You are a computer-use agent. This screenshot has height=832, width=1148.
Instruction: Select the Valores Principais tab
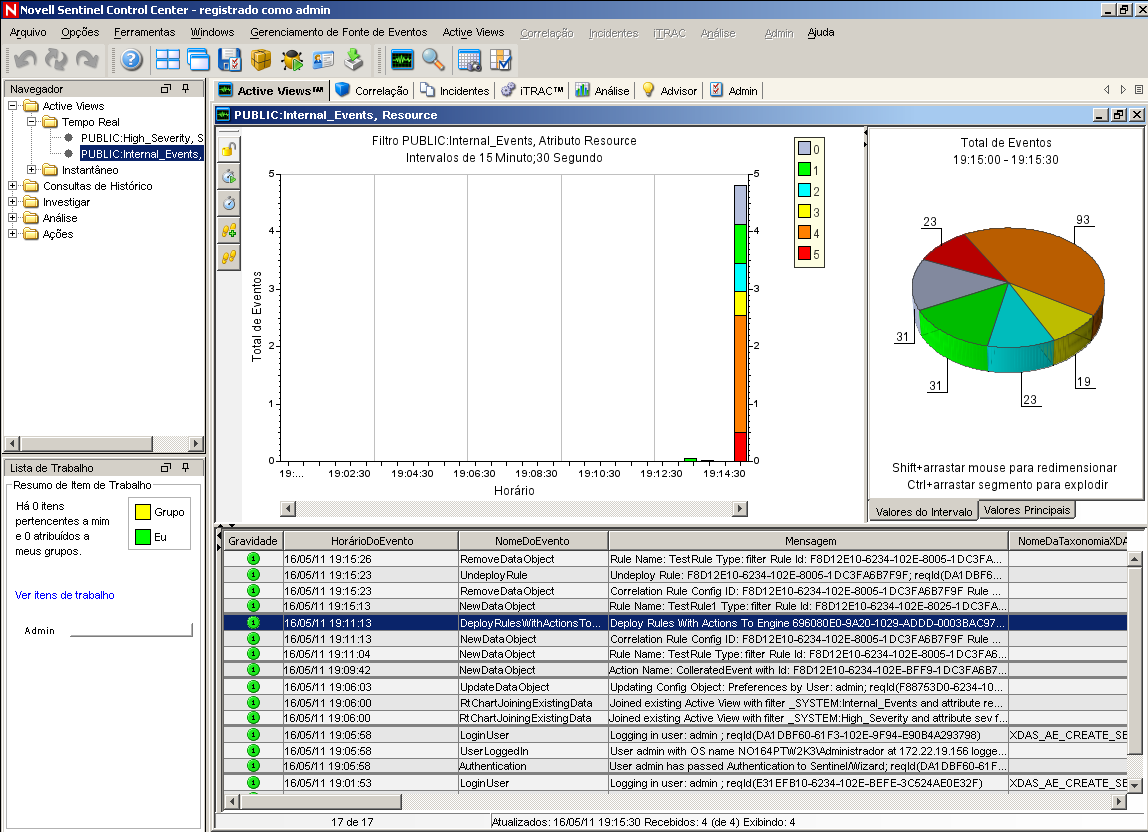1026,510
